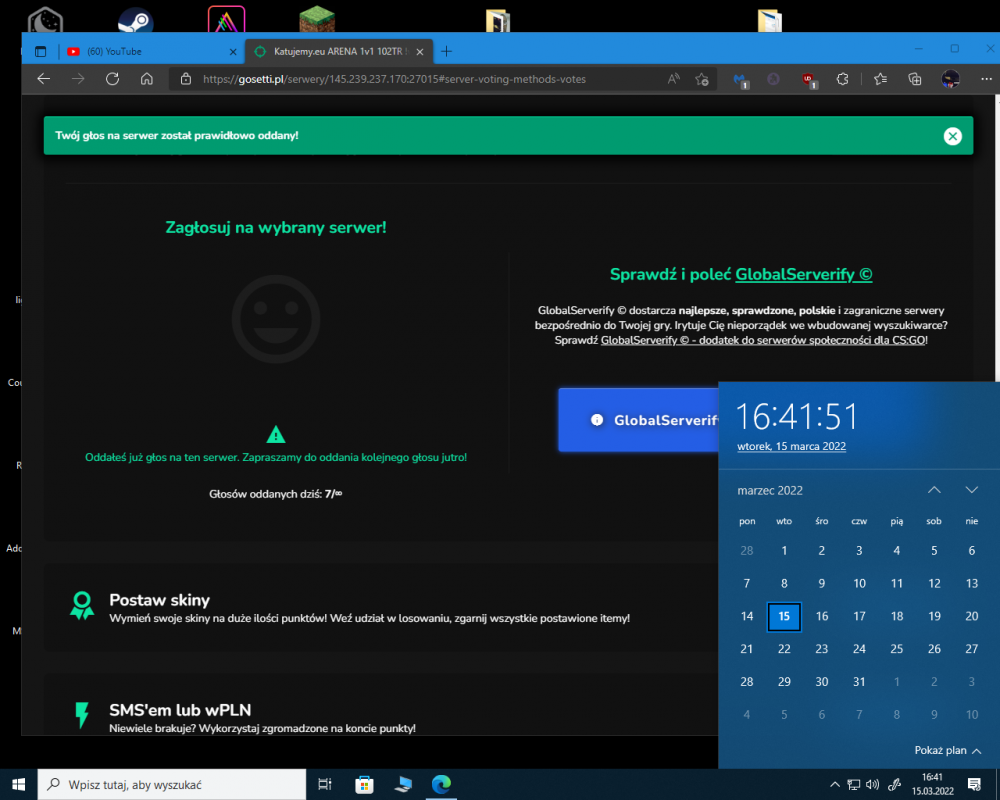Viewport: 1000px width, 800px height.
Task: Open Microsoft Store from the taskbar
Action: click(x=364, y=784)
